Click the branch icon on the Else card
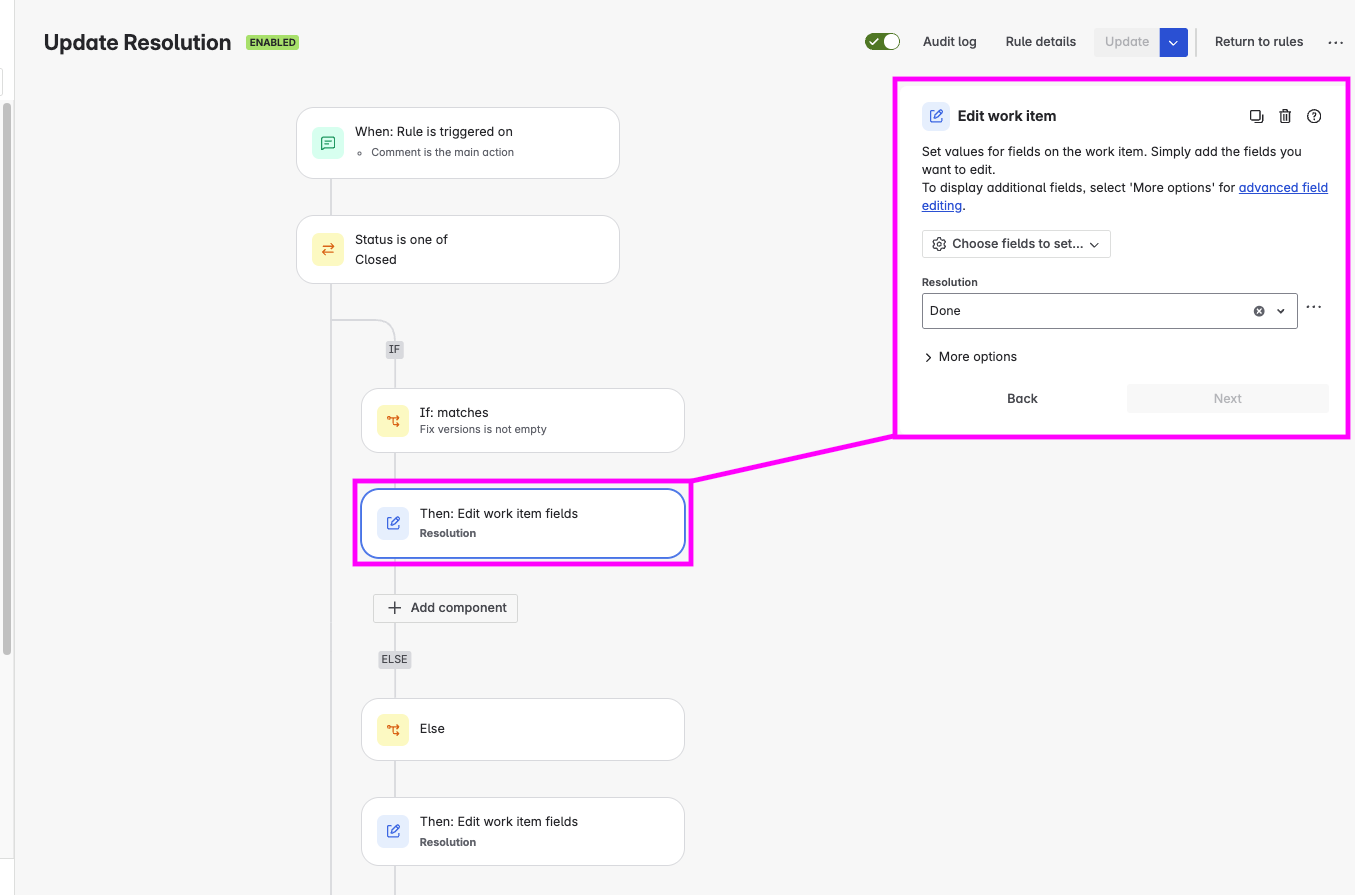The width and height of the screenshot is (1355, 895). (393, 730)
